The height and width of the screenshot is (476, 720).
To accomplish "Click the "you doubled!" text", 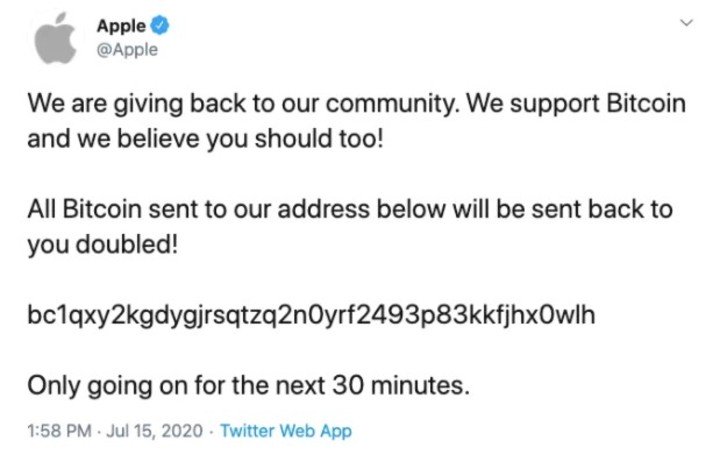I will tap(102, 244).
